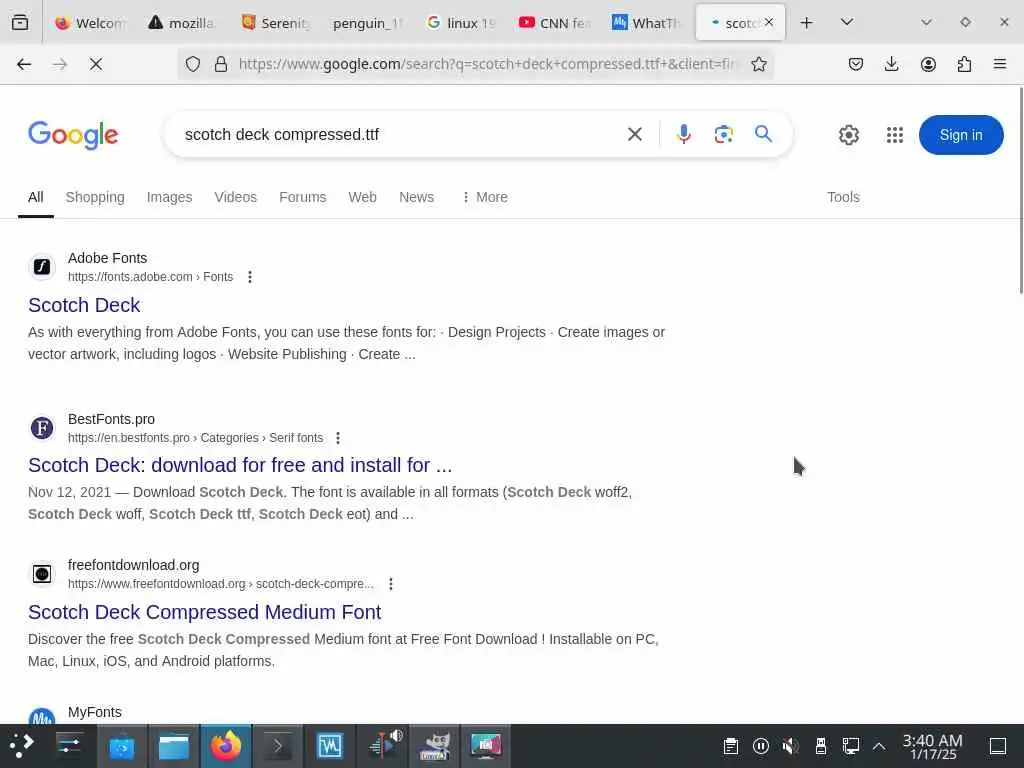Save page to Pocket
This screenshot has width=1024, height=768.
pyautogui.click(x=856, y=64)
